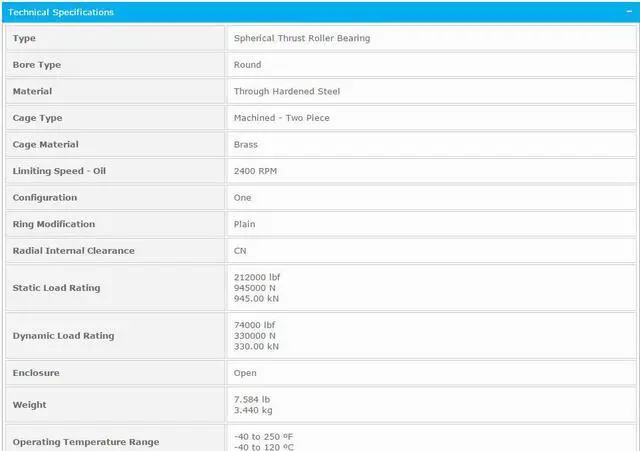Click the Radial Internal Clearance label
640x451 pixels.
pyautogui.click(x=73, y=250)
